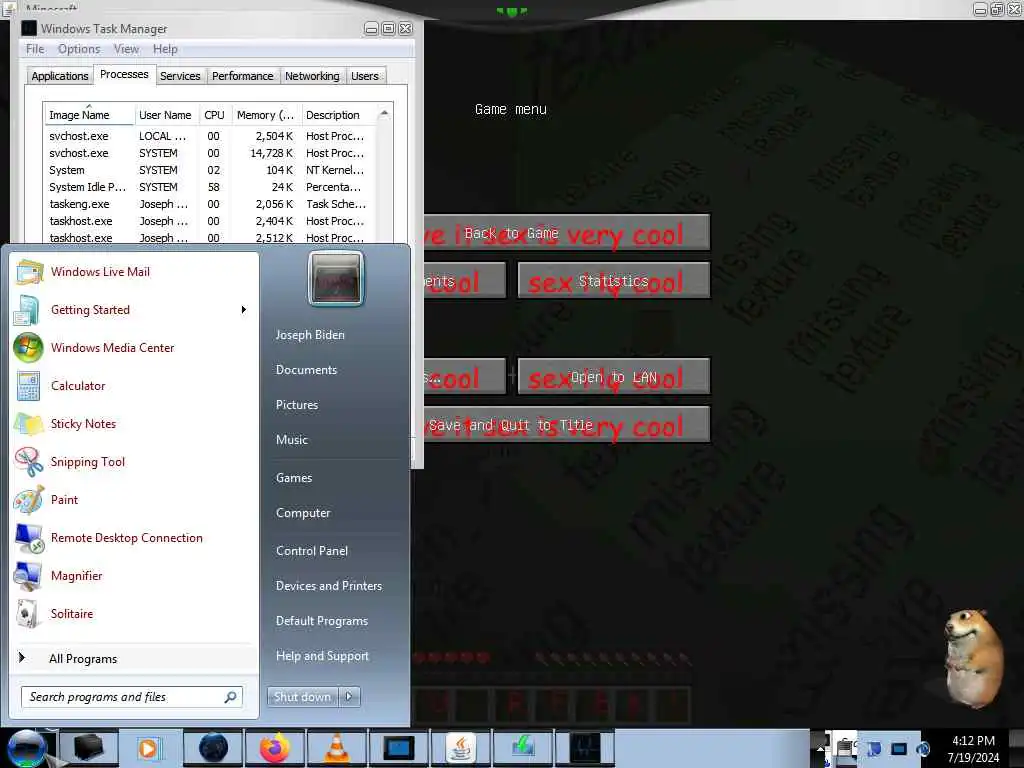Viewport: 1024px width, 768px height.
Task: Focus Search programs and files box
Action: (131, 697)
